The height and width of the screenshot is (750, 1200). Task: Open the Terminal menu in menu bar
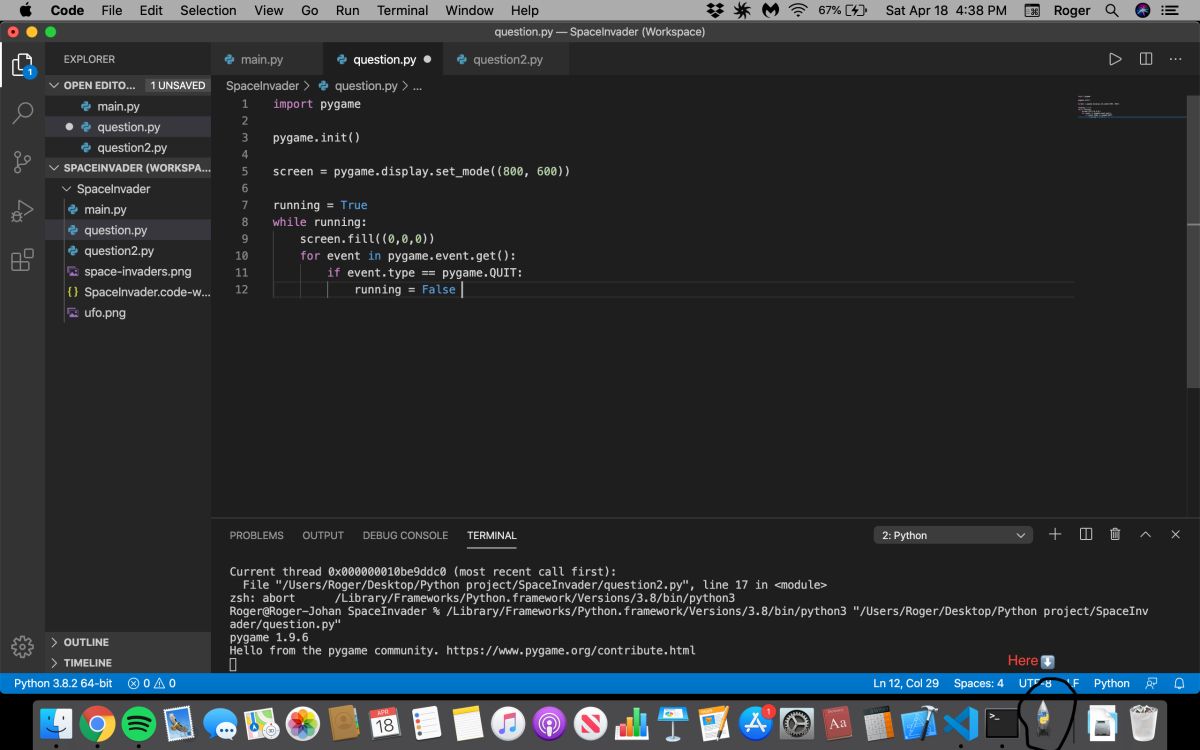[x=402, y=10]
